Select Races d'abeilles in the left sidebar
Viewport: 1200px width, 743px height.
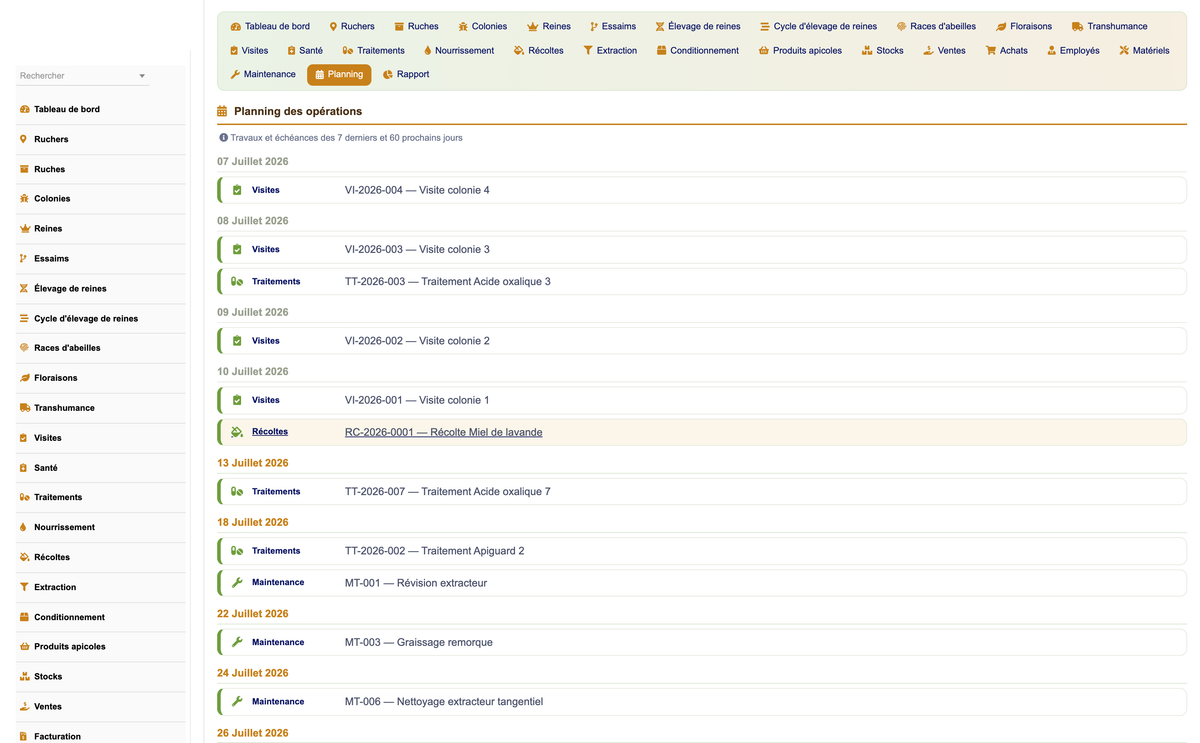101,348
